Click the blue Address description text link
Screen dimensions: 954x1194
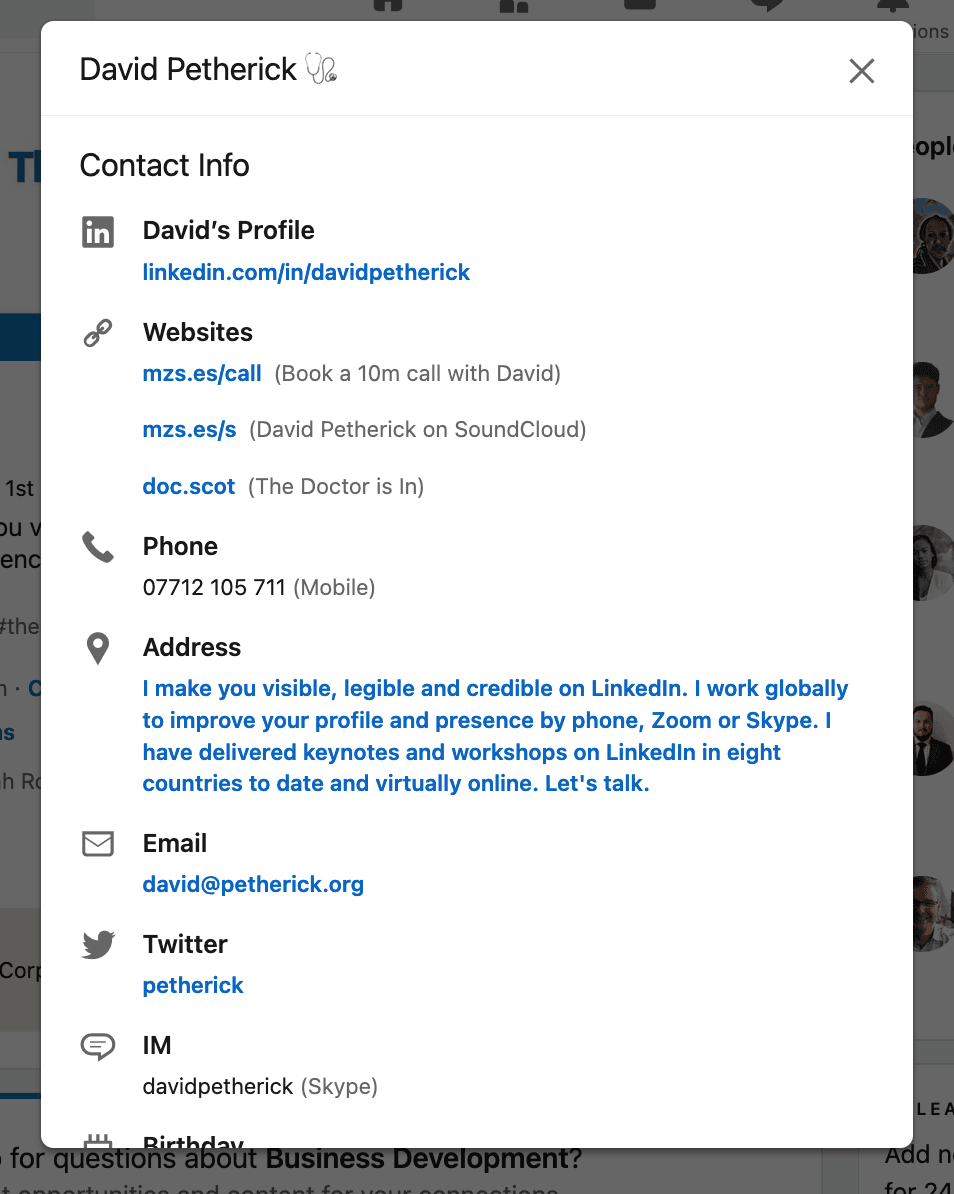[495, 736]
